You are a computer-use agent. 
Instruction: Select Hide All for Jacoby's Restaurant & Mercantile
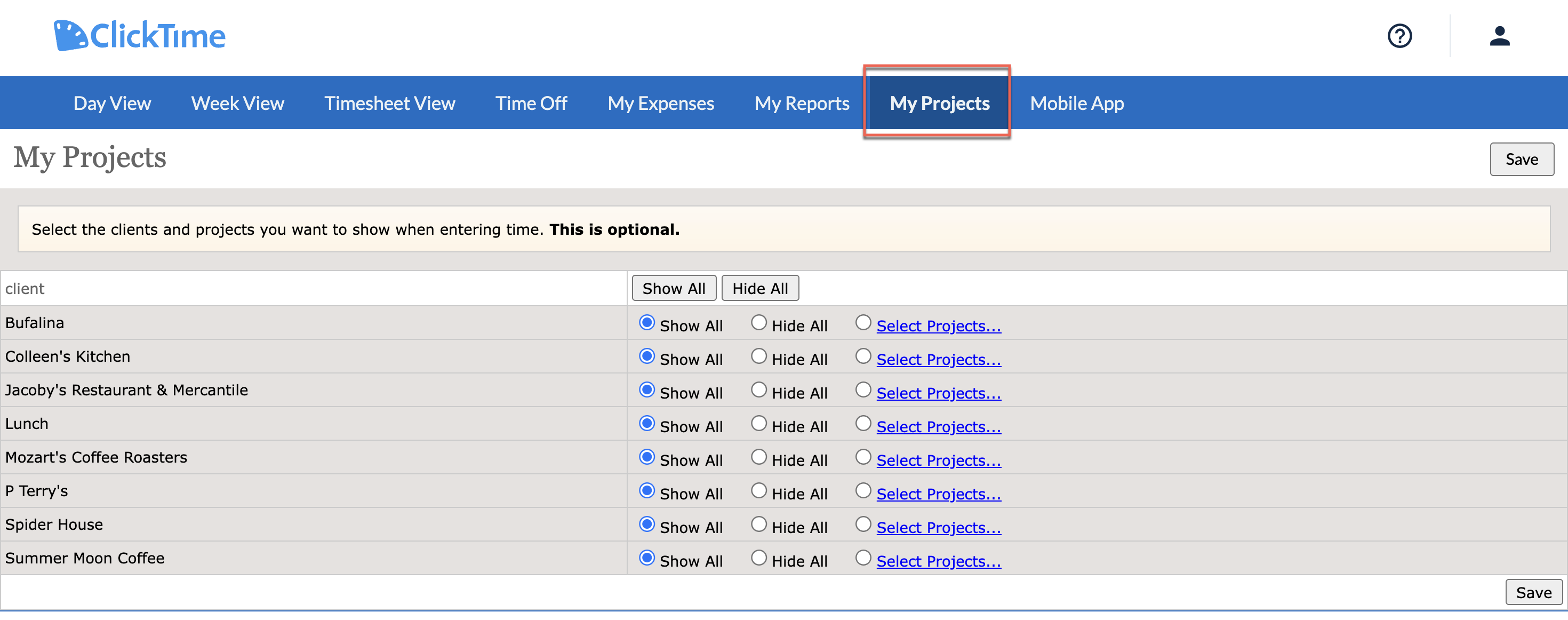pos(758,389)
